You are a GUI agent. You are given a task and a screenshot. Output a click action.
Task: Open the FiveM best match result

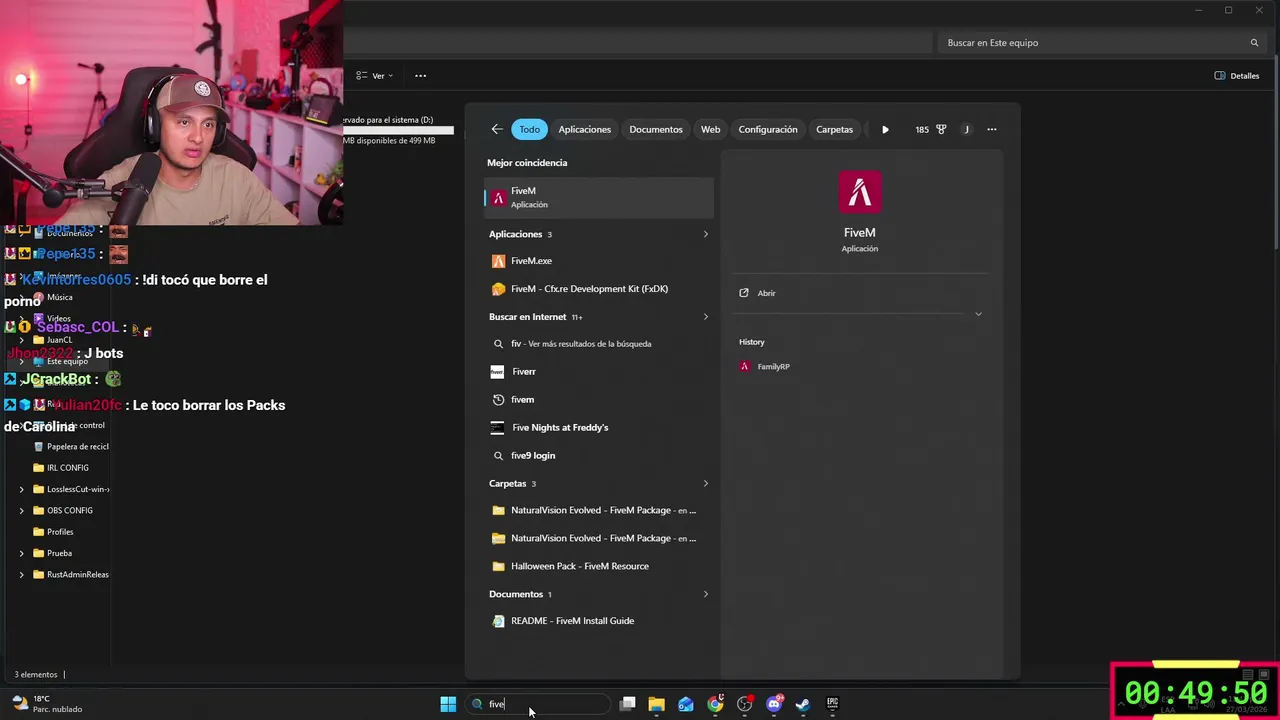[599, 197]
